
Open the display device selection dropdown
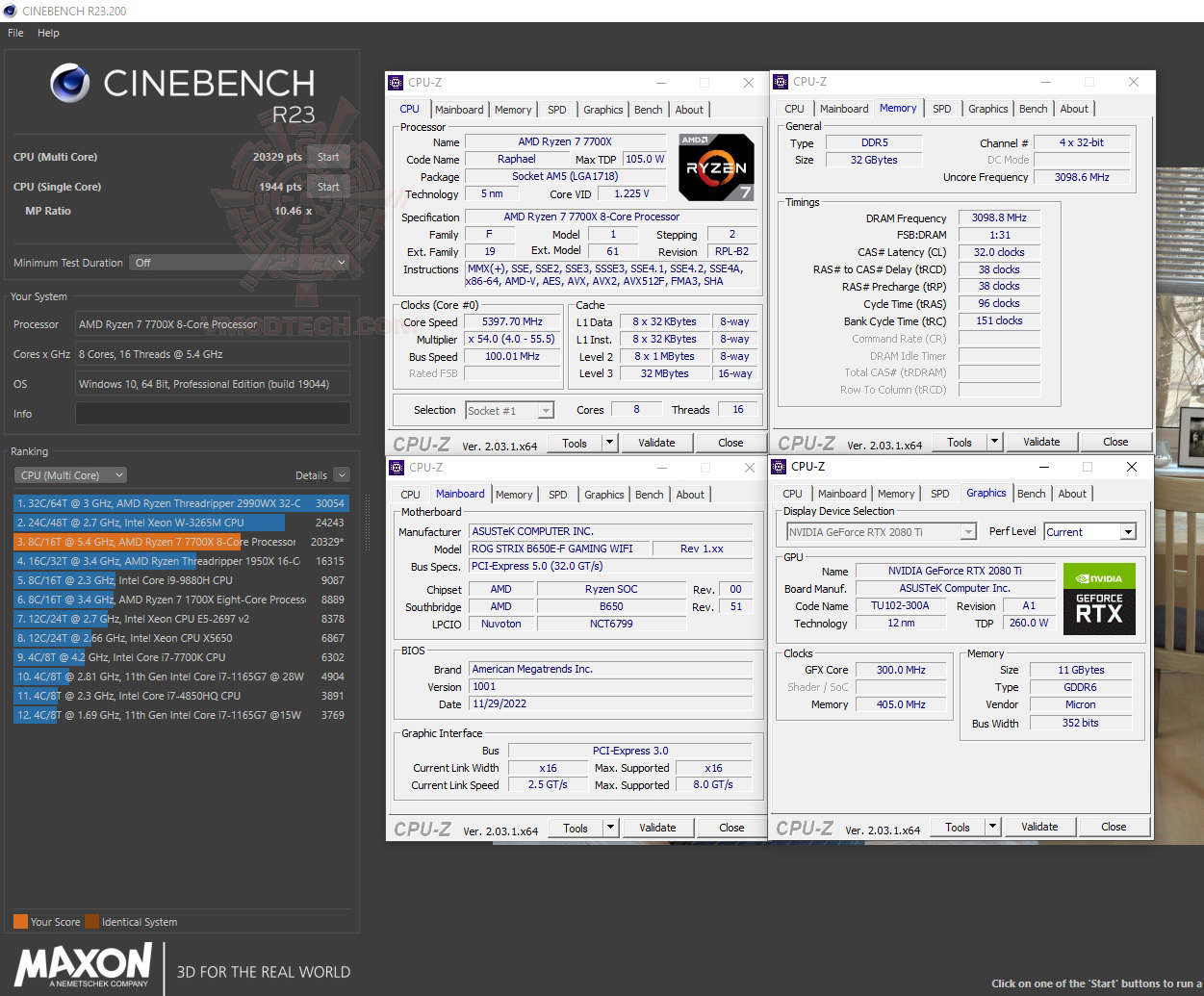pos(882,532)
